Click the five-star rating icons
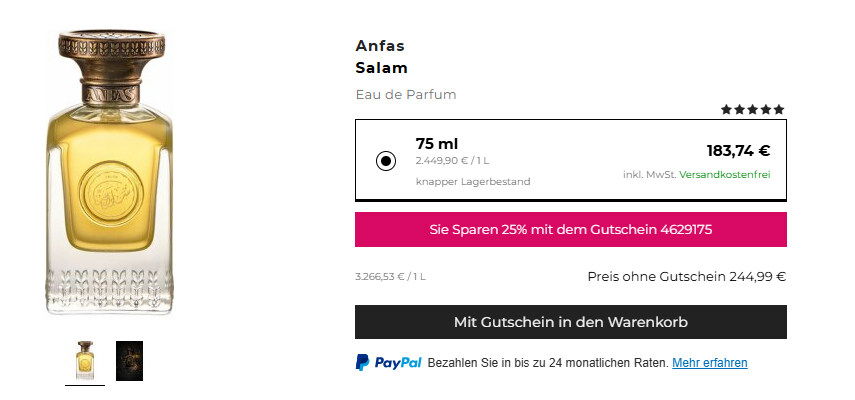The image size is (855, 400). click(x=752, y=110)
